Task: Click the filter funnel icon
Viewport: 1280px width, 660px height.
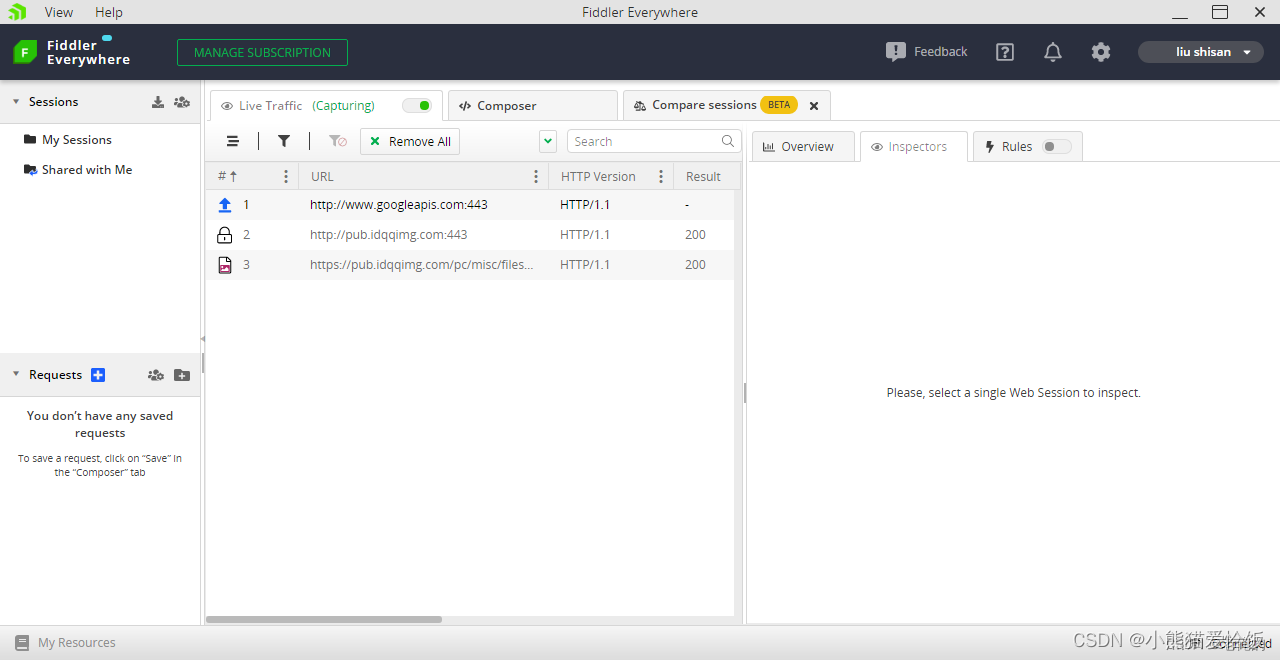Action: click(x=284, y=142)
